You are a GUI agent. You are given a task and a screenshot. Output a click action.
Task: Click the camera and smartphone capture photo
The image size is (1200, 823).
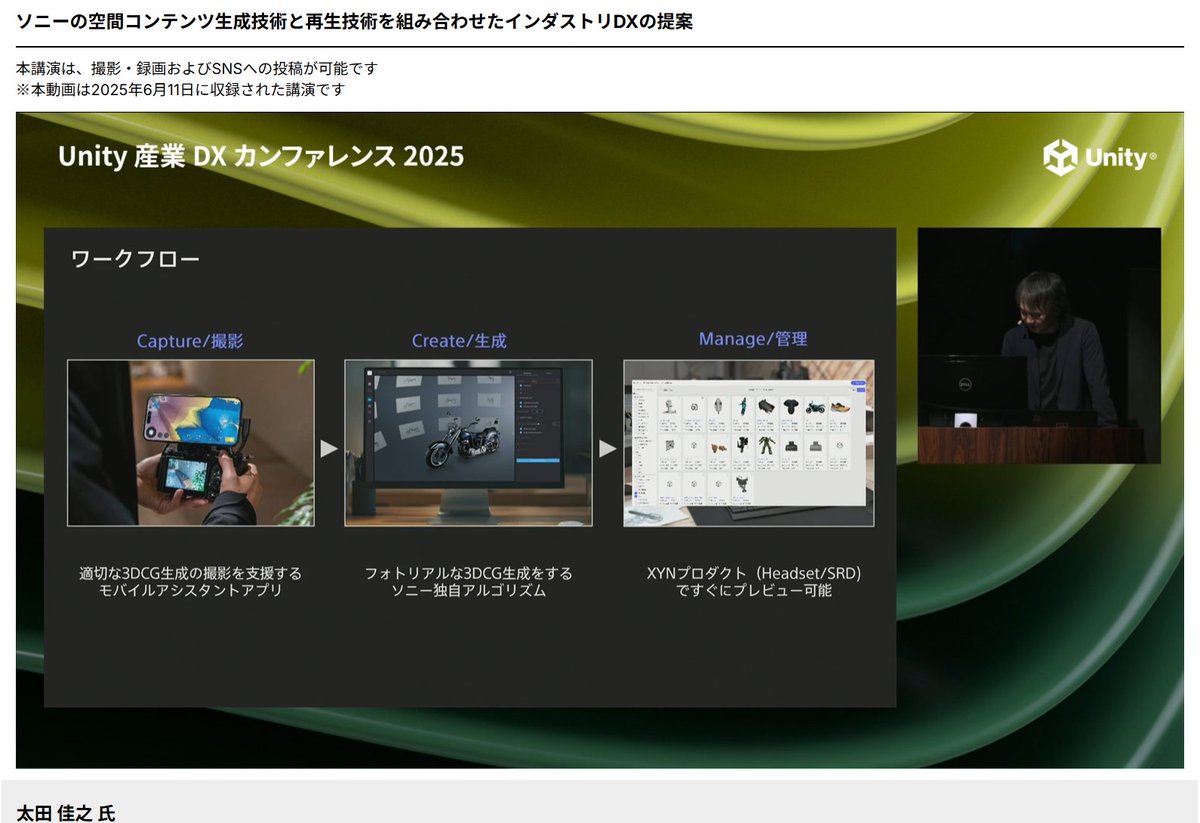pyautogui.click(x=191, y=443)
